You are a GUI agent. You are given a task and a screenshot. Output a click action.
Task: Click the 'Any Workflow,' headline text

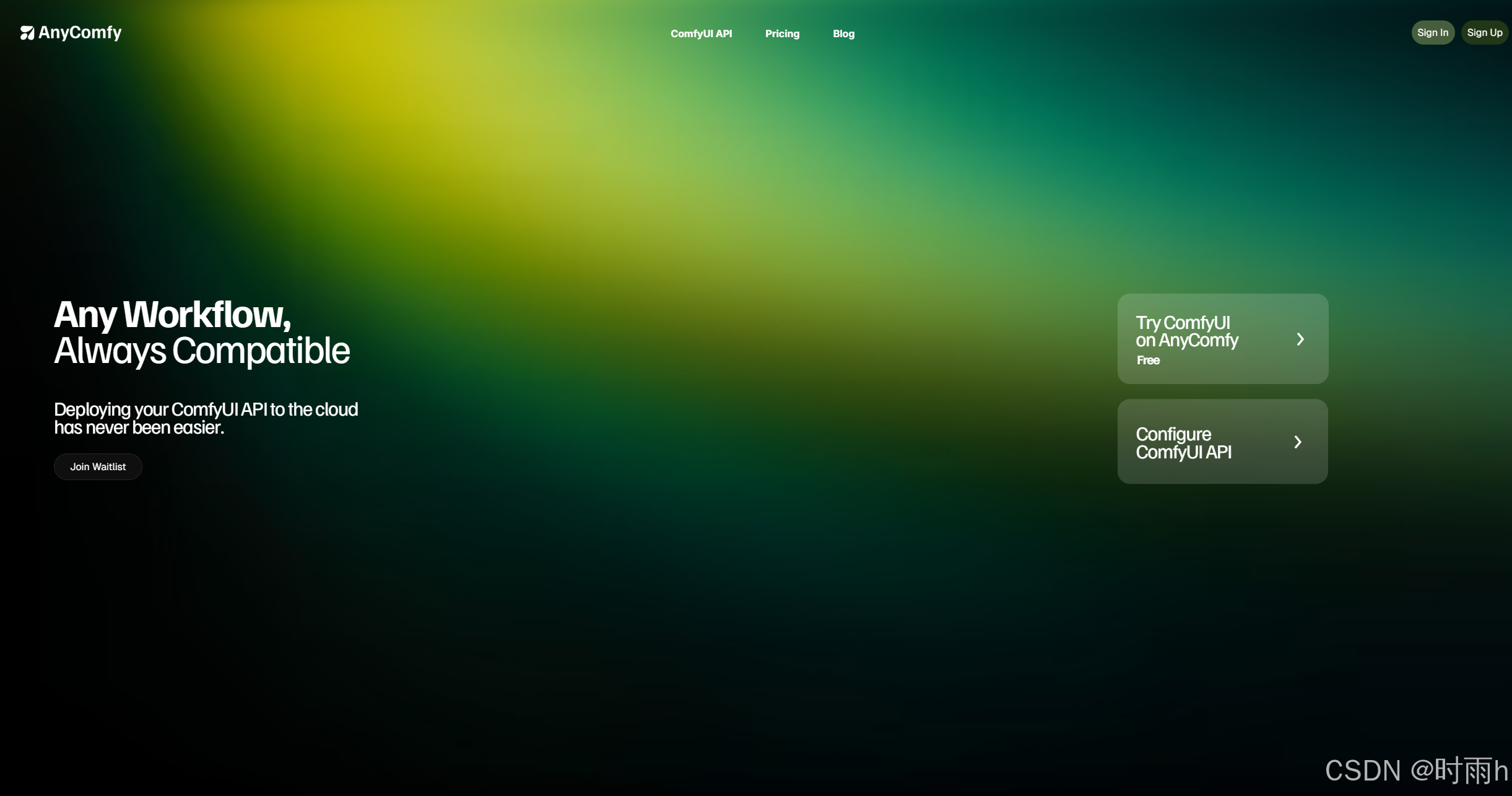click(x=172, y=315)
